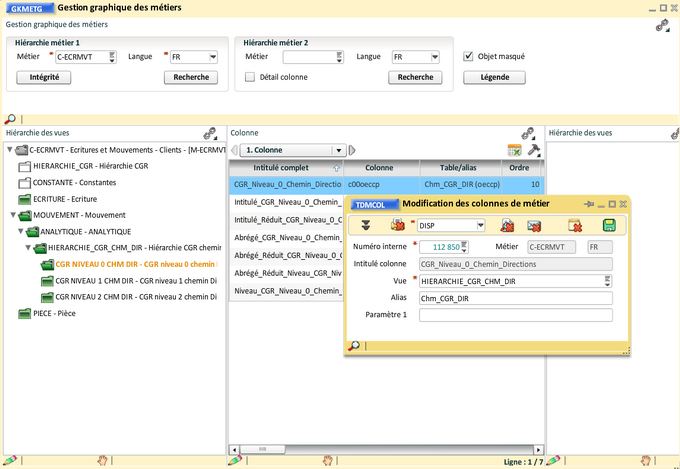Collapse the MOUVEMENT - Mouvement tree node

coord(11,215)
